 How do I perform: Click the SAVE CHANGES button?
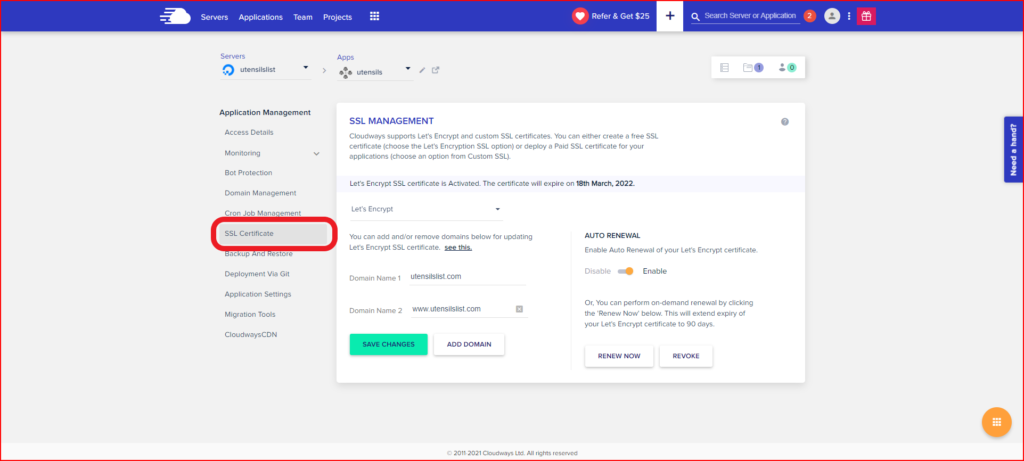pyautogui.click(x=389, y=345)
